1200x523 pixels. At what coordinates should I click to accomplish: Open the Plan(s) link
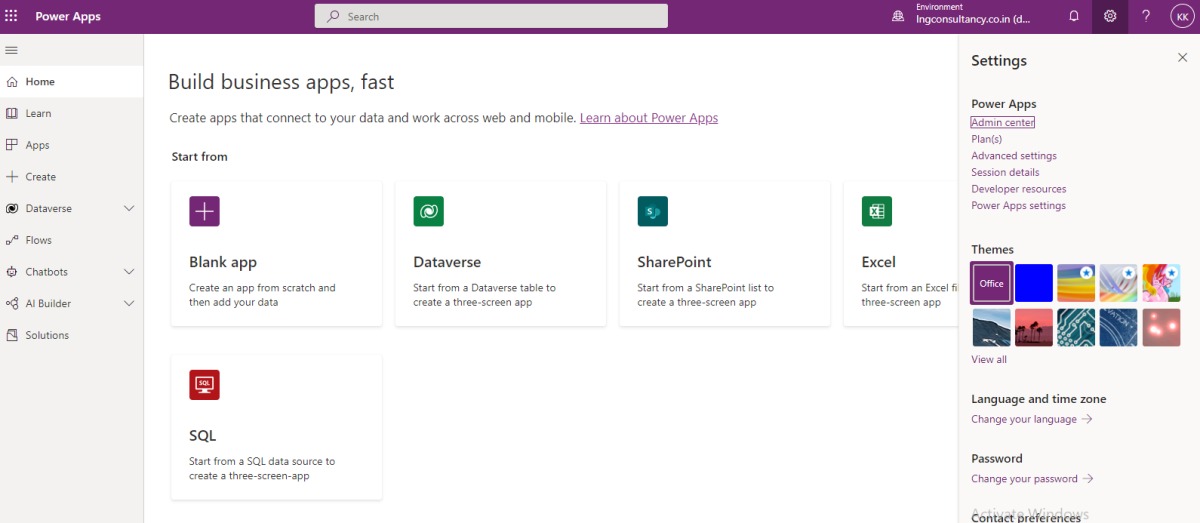click(x=987, y=139)
